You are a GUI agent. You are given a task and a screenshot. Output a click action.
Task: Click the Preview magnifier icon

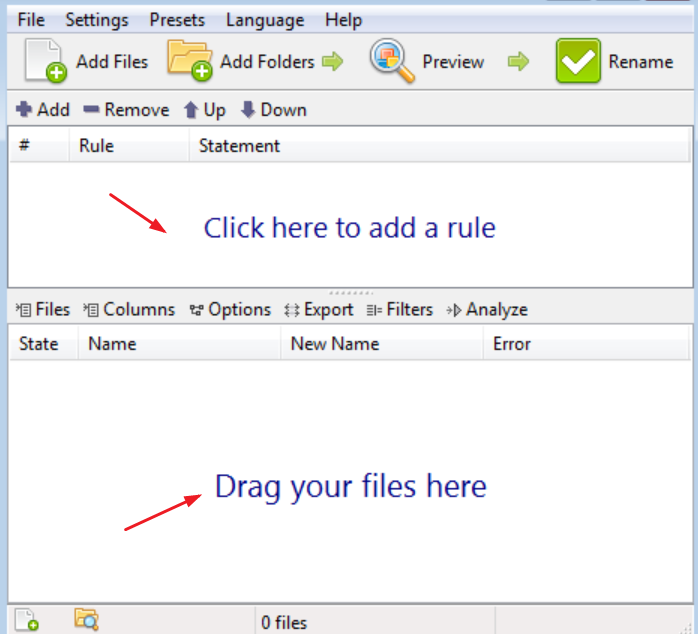(392, 61)
